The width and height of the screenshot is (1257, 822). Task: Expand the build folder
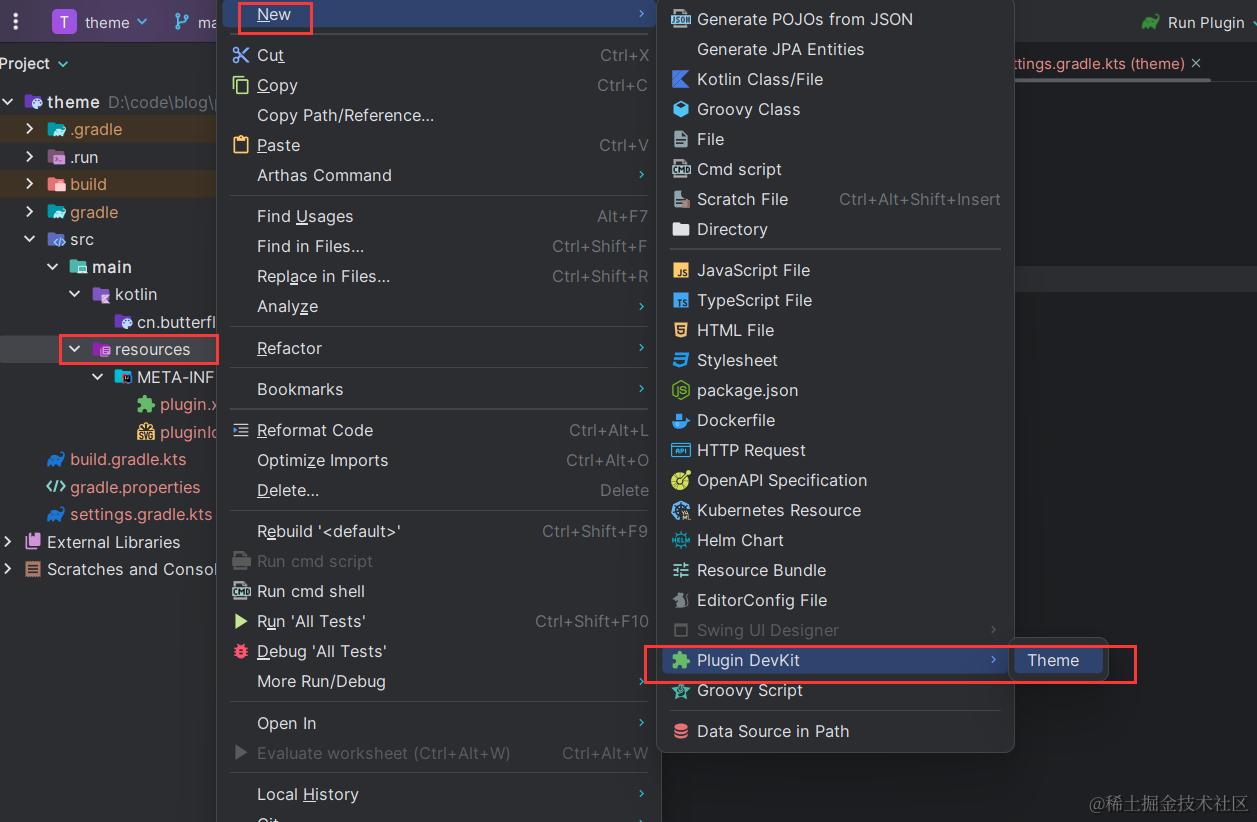click(29, 184)
